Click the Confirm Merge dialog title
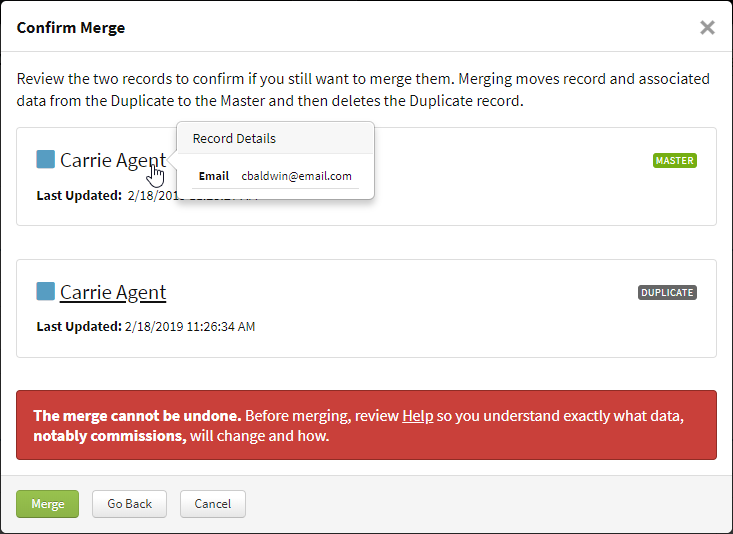 click(x=71, y=28)
